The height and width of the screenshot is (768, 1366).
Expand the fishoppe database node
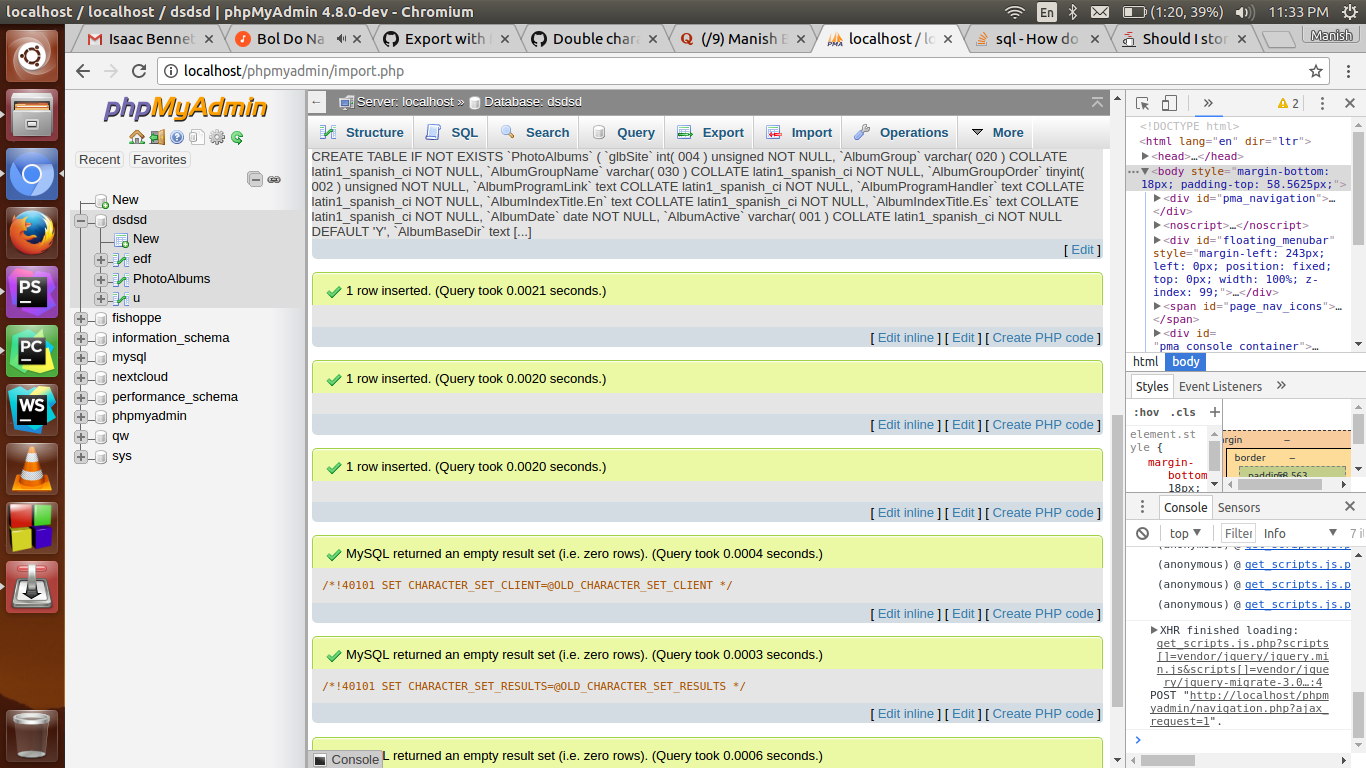tap(81, 318)
